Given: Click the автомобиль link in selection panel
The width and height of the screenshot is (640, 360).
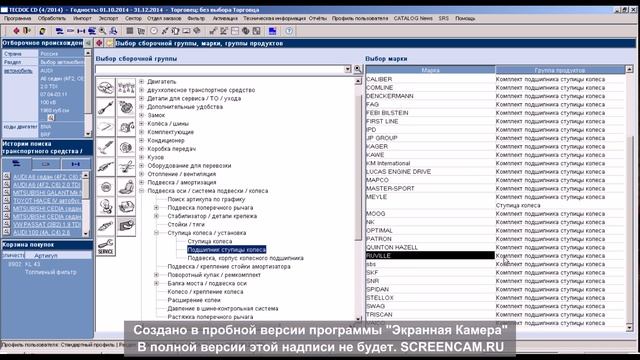Looking at the screenshot, I should [x=18, y=71].
